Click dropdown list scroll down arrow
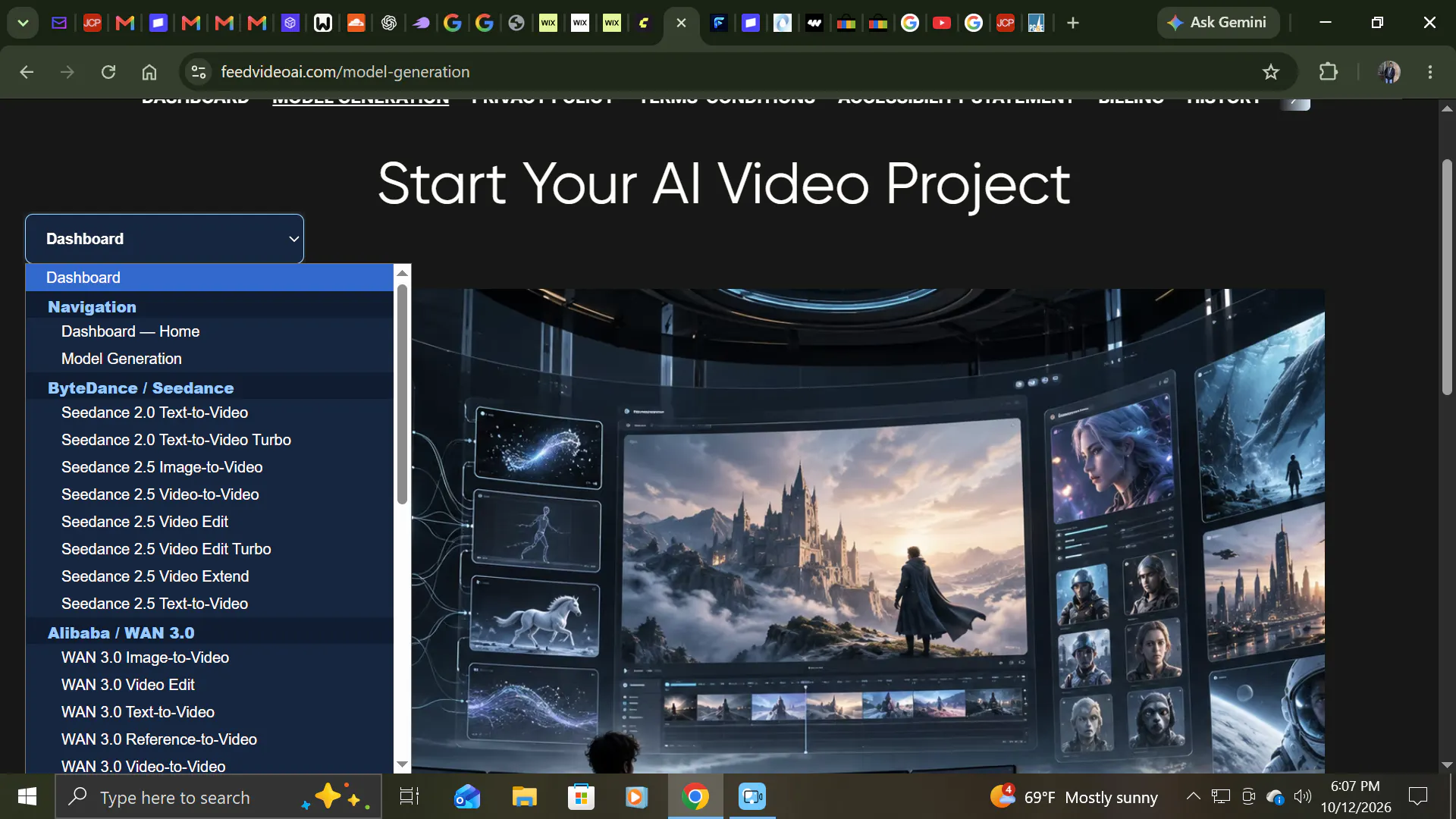1456x819 pixels. tap(403, 764)
